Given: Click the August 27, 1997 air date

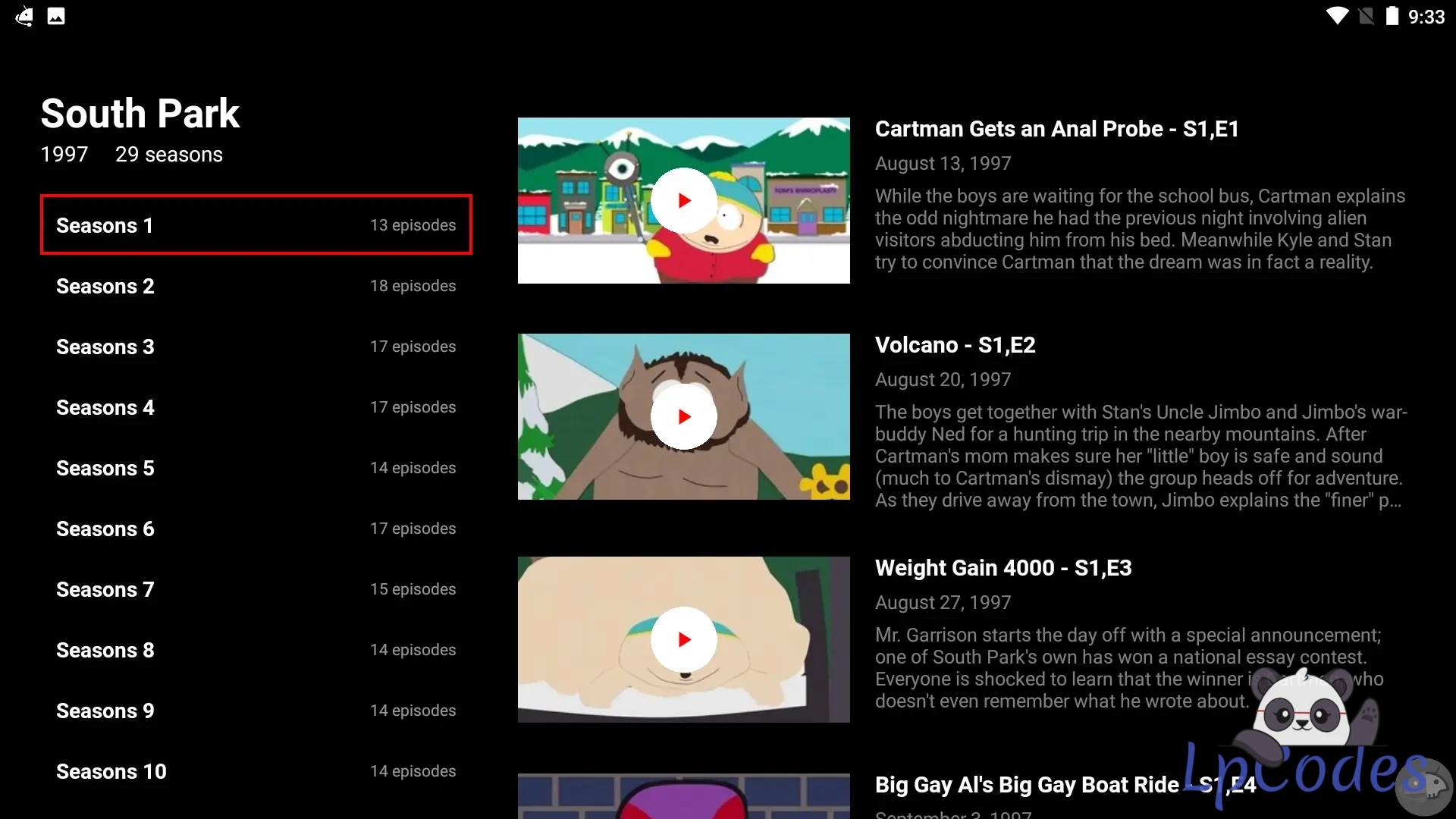Looking at the screenshot, I should pyautogui.click(x=943, y=603).
